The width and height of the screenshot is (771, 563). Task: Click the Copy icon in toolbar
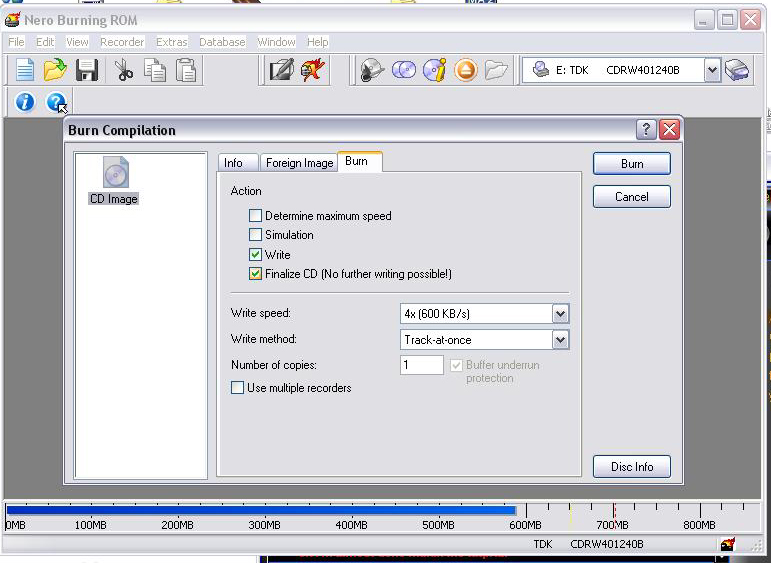coord(155,70)
